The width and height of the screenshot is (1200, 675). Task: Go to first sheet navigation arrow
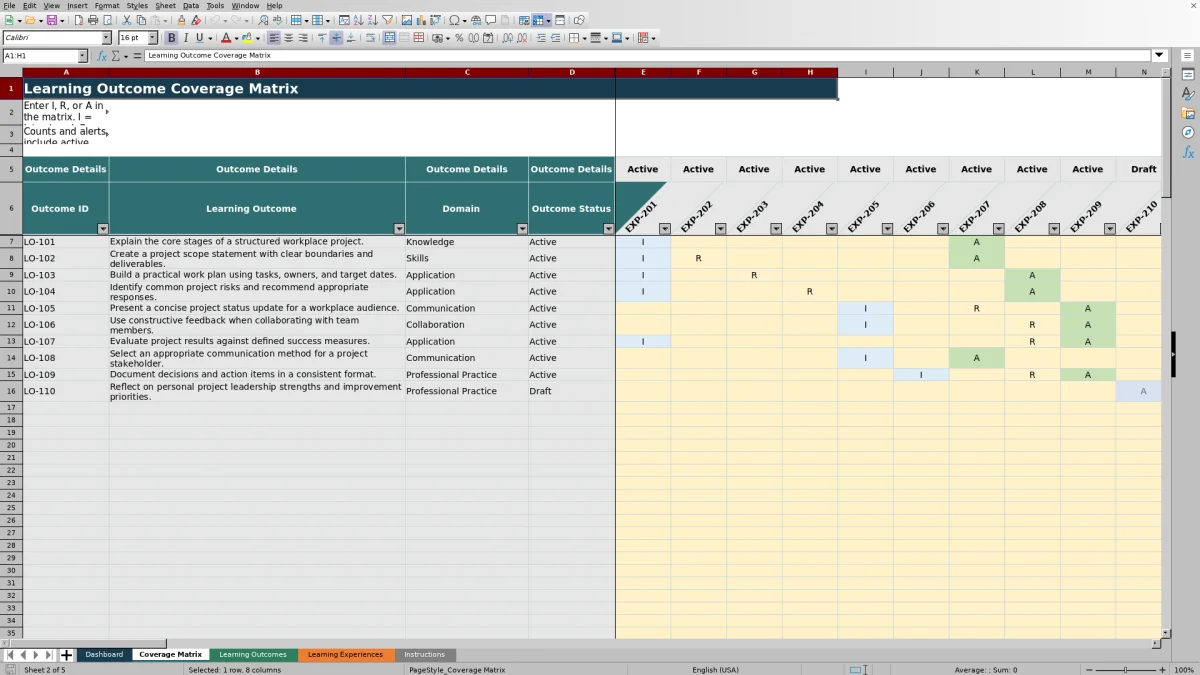point(10,655)
